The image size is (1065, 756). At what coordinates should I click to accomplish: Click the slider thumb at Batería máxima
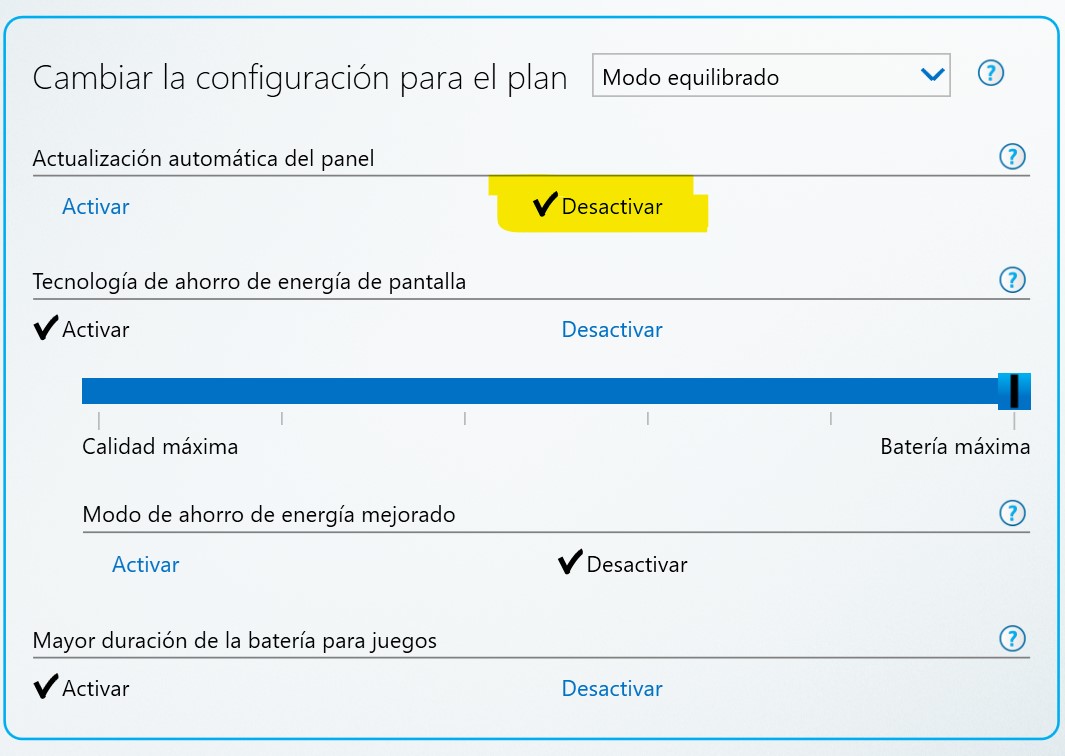(1014, 391)
